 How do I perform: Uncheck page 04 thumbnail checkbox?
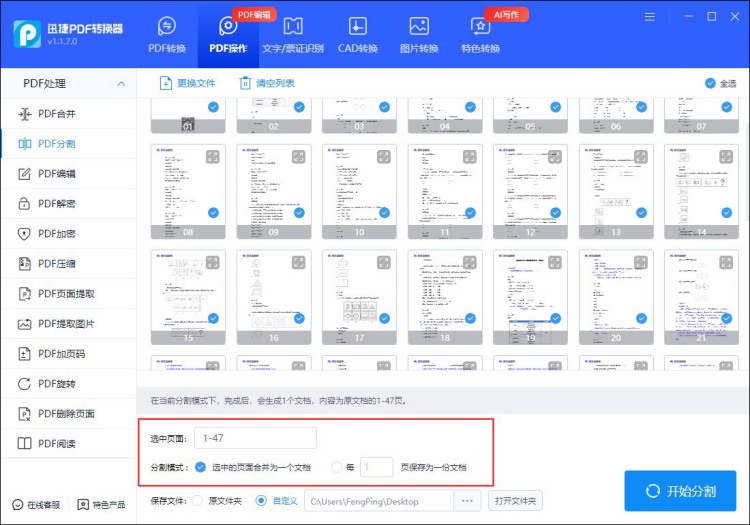tap(470, 107)
